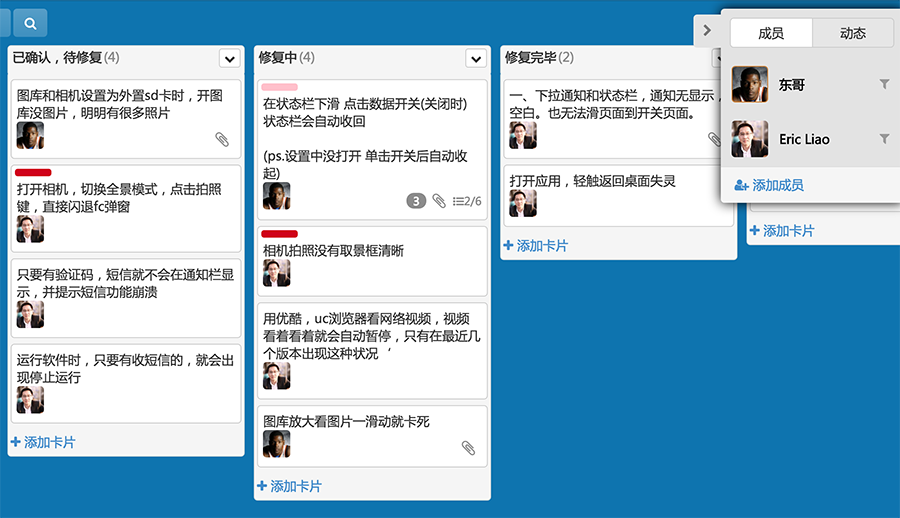Click pink label on 在状态栏下滑 card
The height and width of the screenshot is (518, 900).
[280, 87]
